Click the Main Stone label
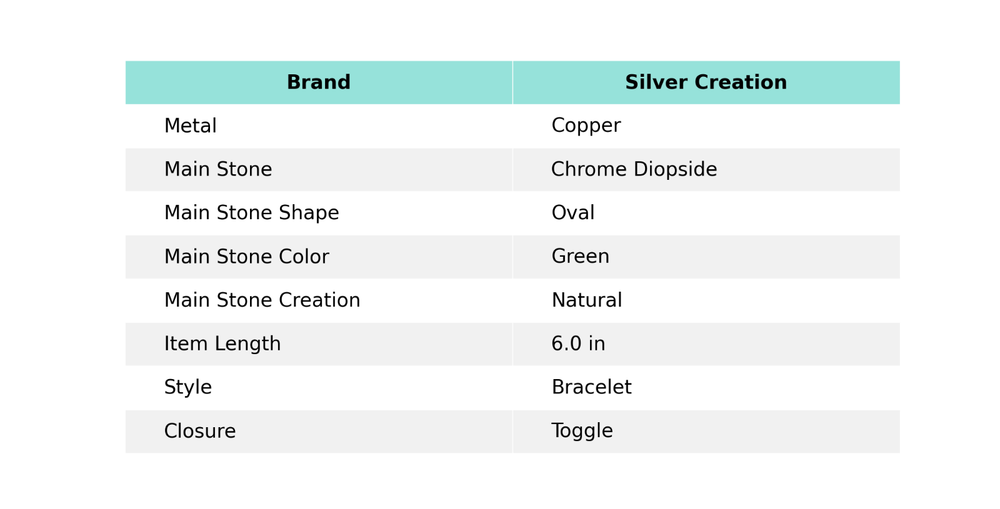 (x=217, y=170)
